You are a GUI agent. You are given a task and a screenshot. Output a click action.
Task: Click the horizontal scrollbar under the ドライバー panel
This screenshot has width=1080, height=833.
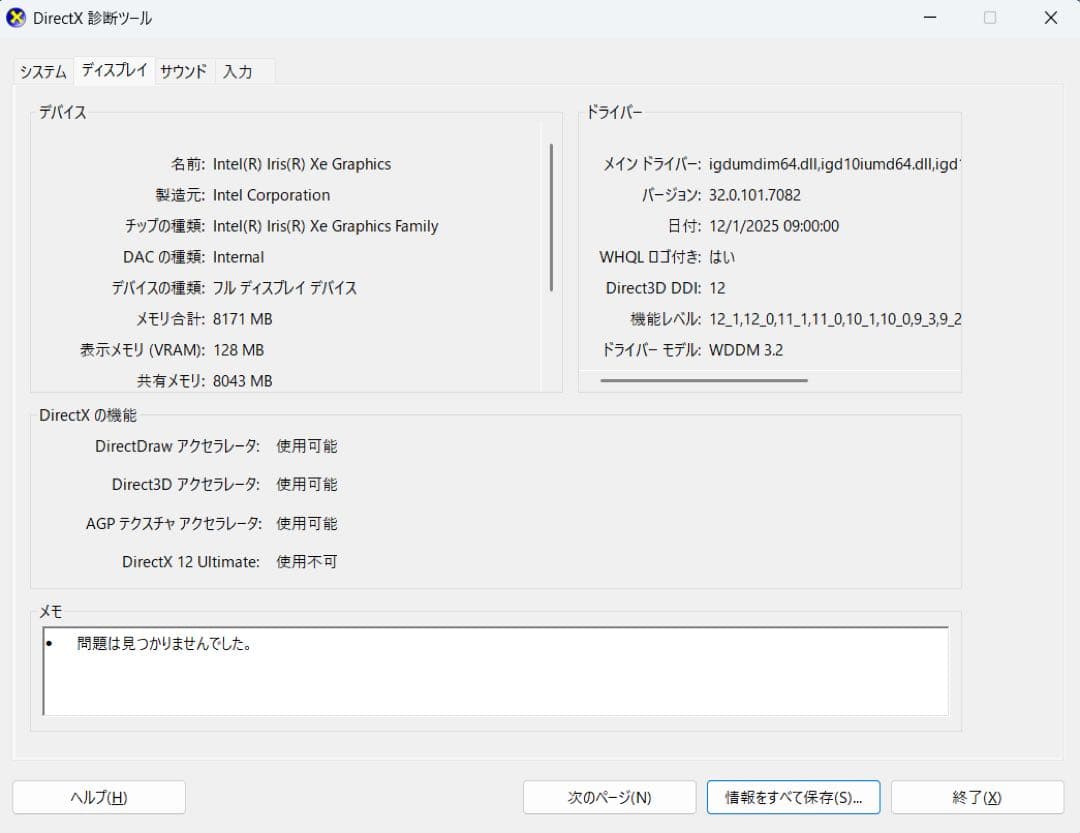705,381
